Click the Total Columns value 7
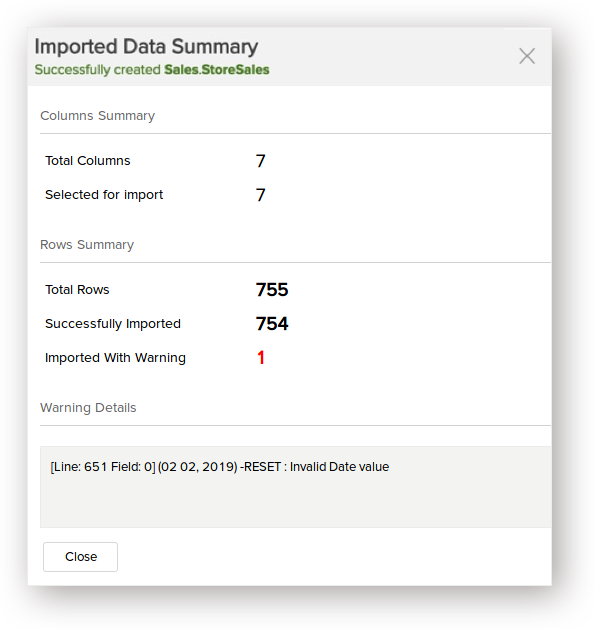This screenshot has width=595, height=629. pyautogui.click(x=260, y=161)
